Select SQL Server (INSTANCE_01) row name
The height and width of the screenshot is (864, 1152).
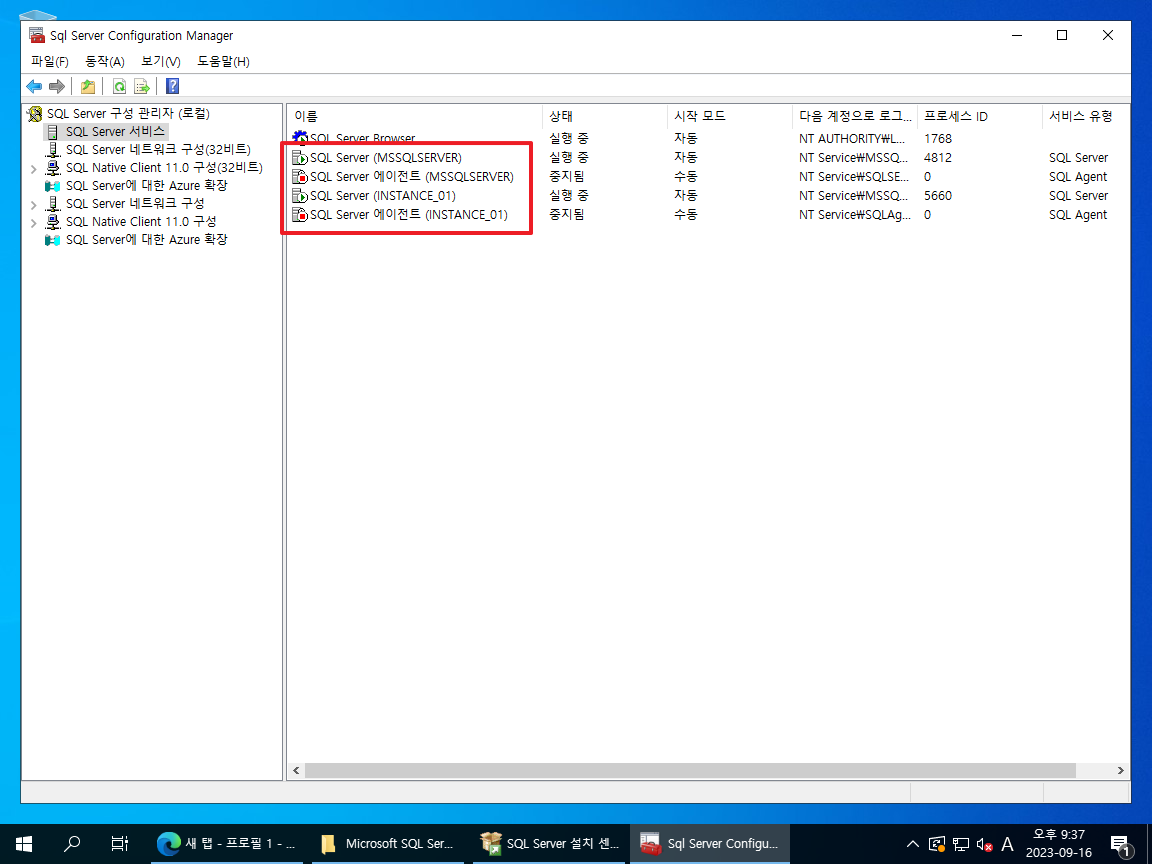coord(383,195)
